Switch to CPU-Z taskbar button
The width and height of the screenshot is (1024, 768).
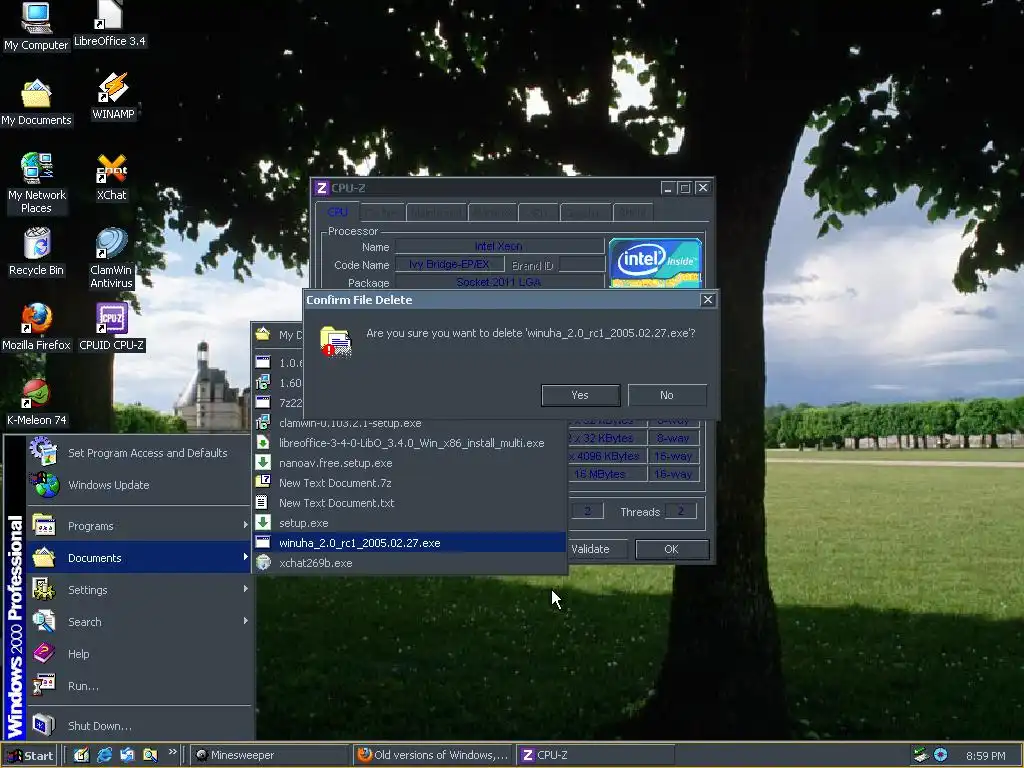[594, 755]
